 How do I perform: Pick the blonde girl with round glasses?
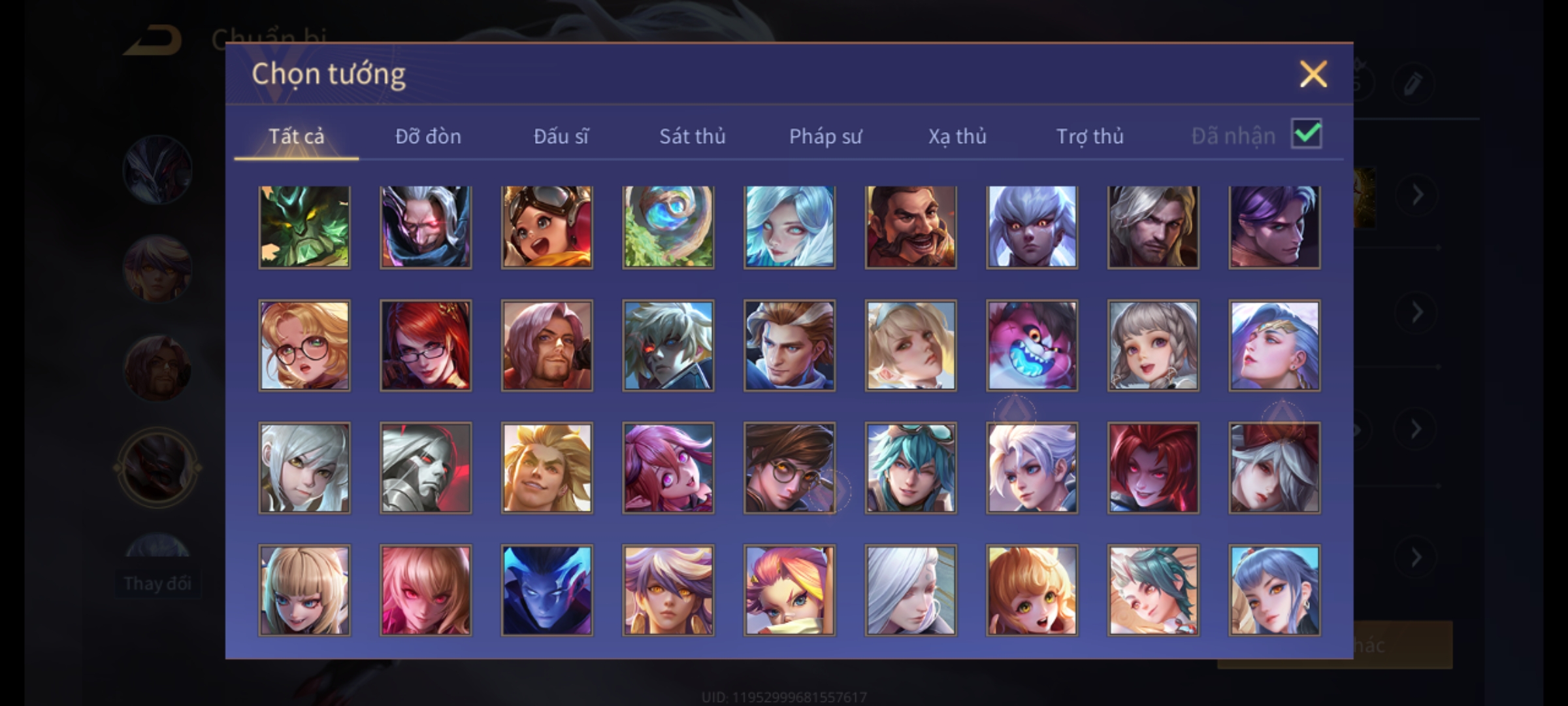(x=304, y=346)
